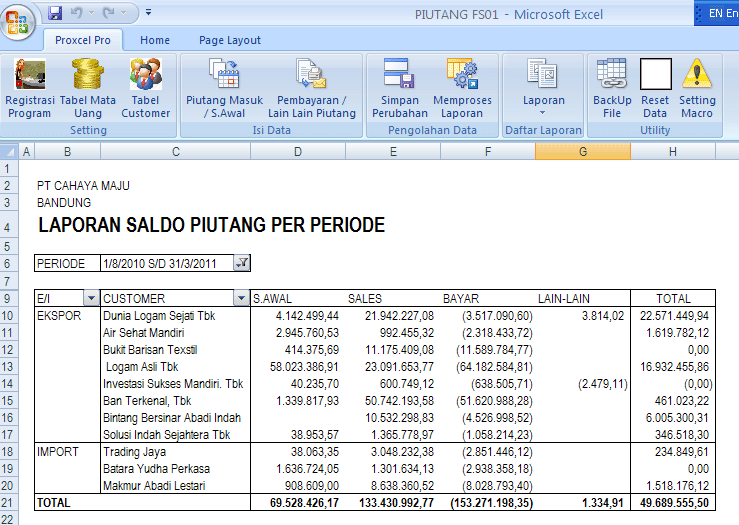Viewport: 739px width, 525px height.
Task: Select the highlighted column G header
Action: [583, 151]
